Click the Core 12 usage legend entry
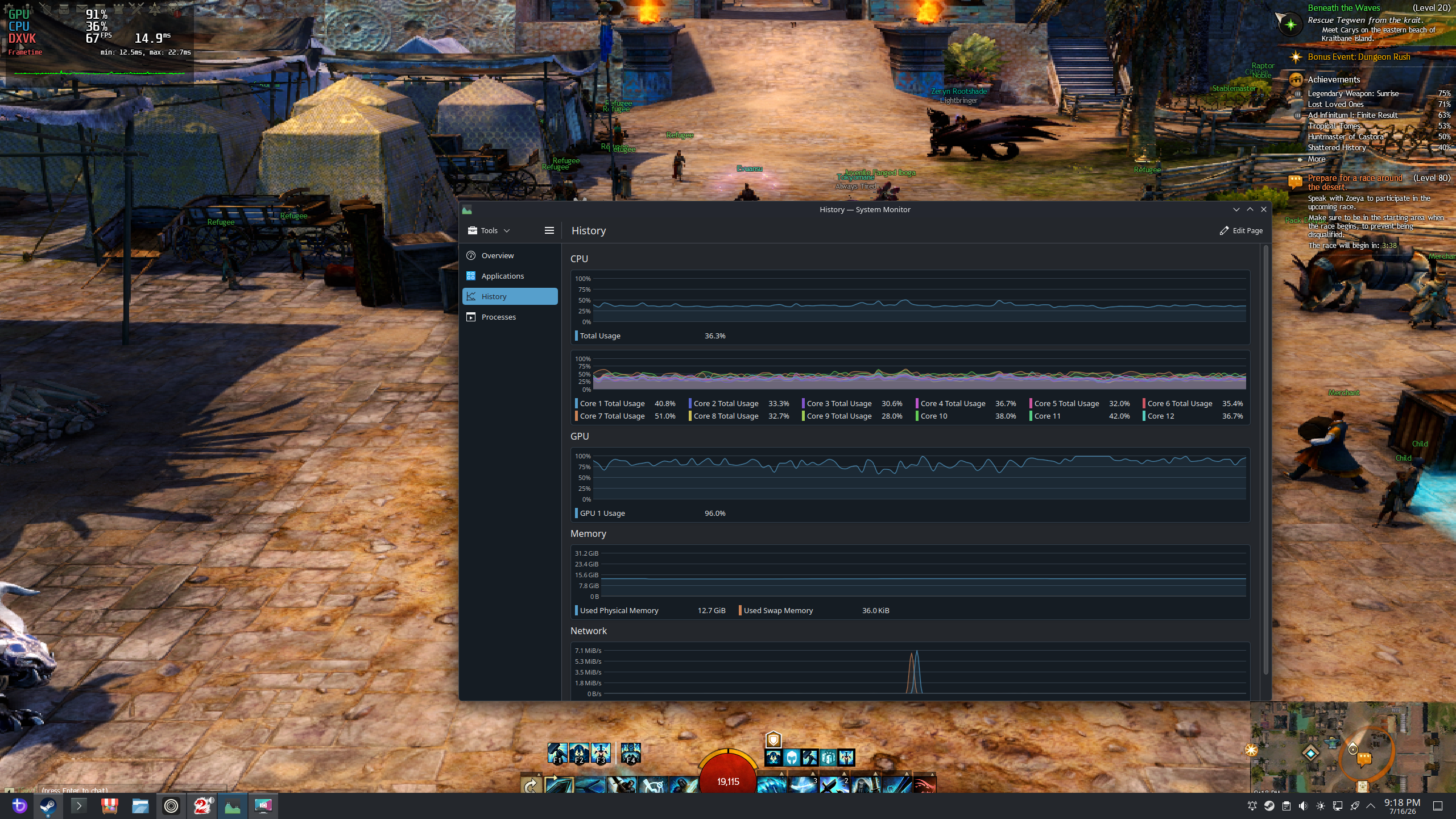Screen dimensions: 1456x819 click(x=1193, y=416)
